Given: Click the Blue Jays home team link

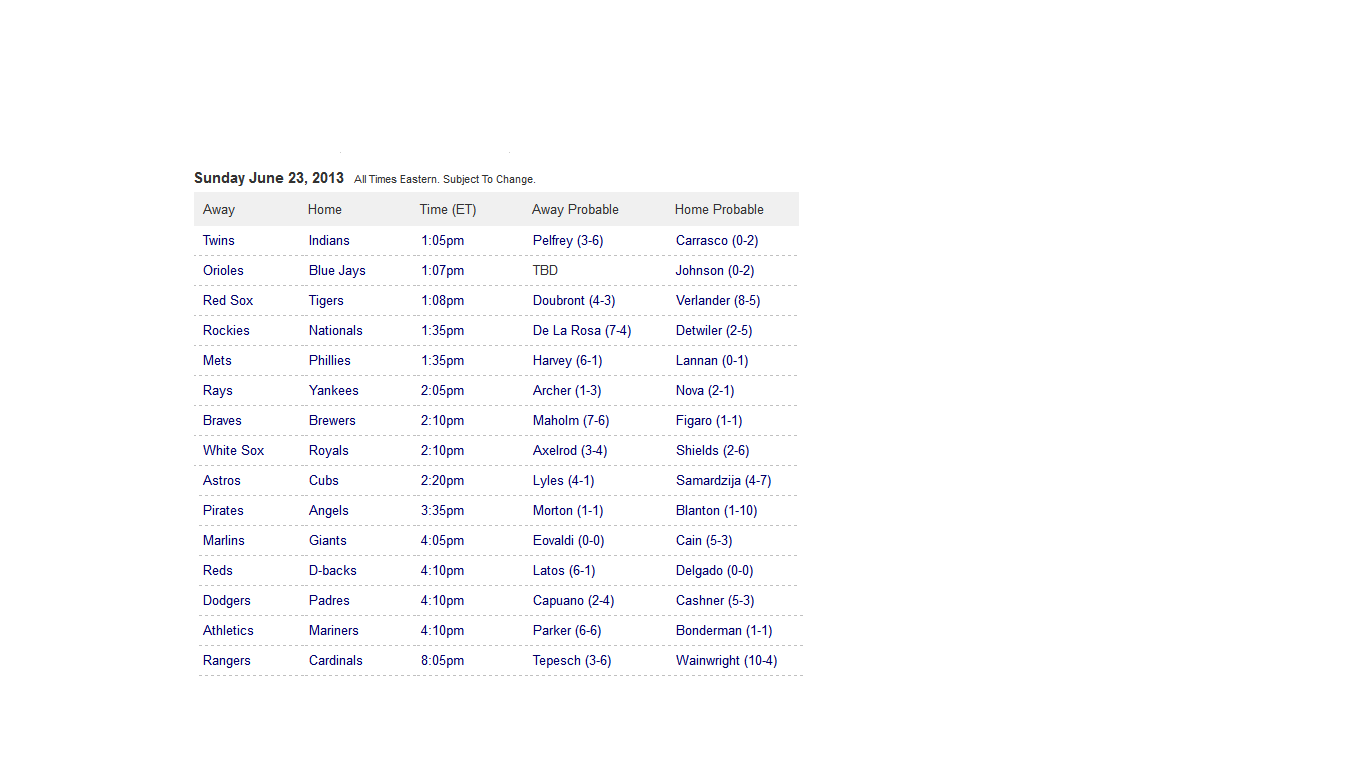Looking at the screenshot, I should click(x=337, y=270).
